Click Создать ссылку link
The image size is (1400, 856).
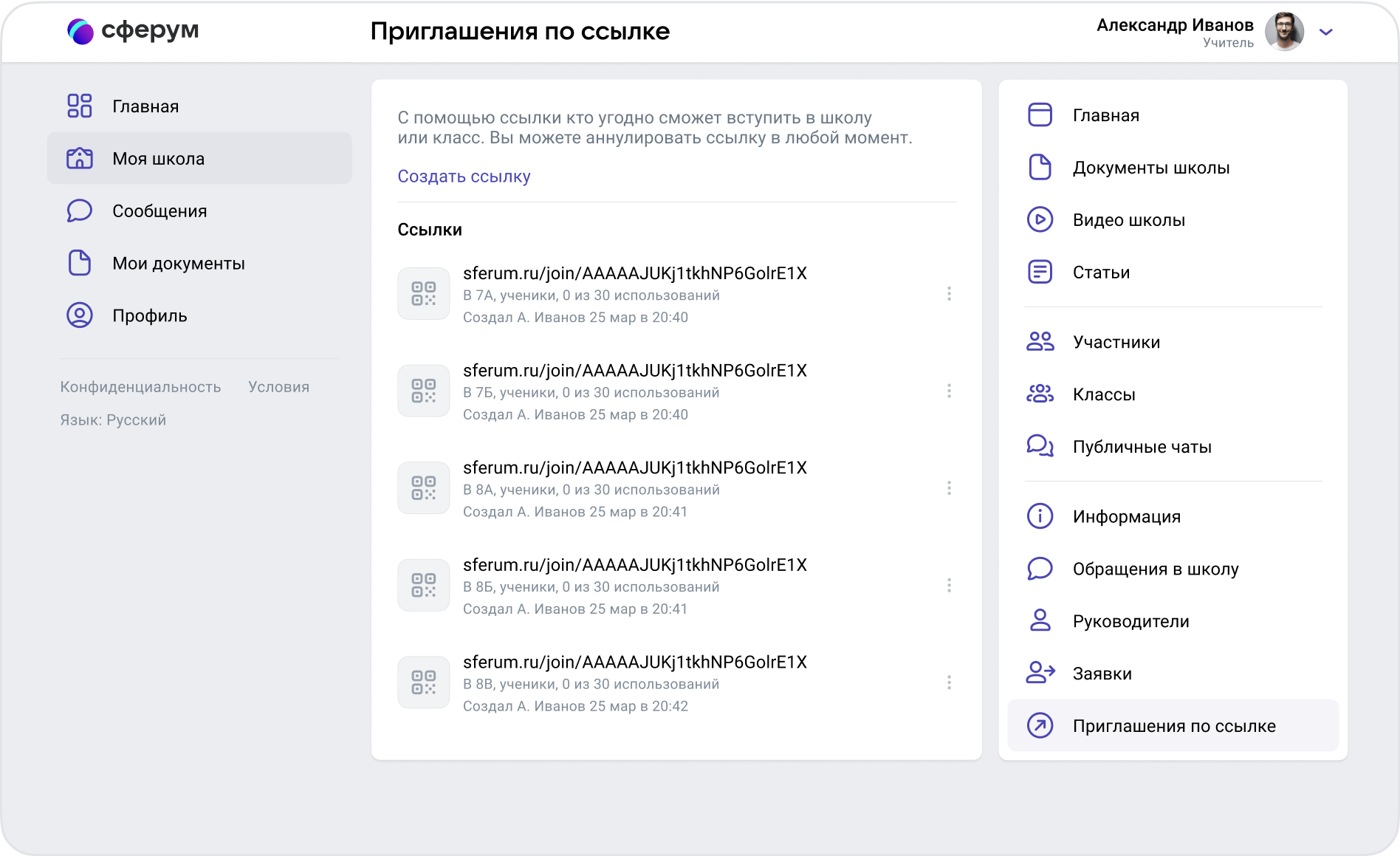click(464, 177)
